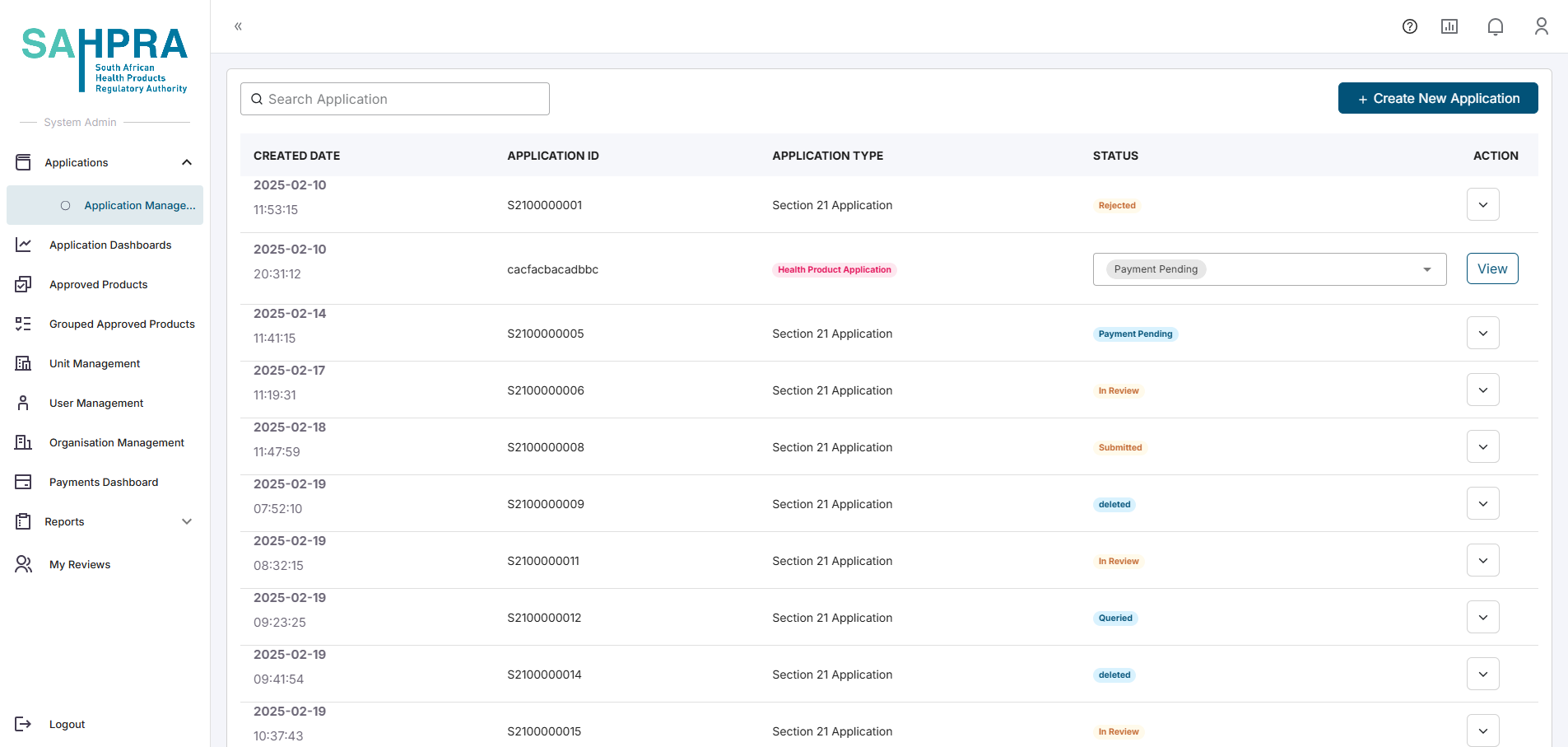Click the My Reviews people icon

pos(23,564)
